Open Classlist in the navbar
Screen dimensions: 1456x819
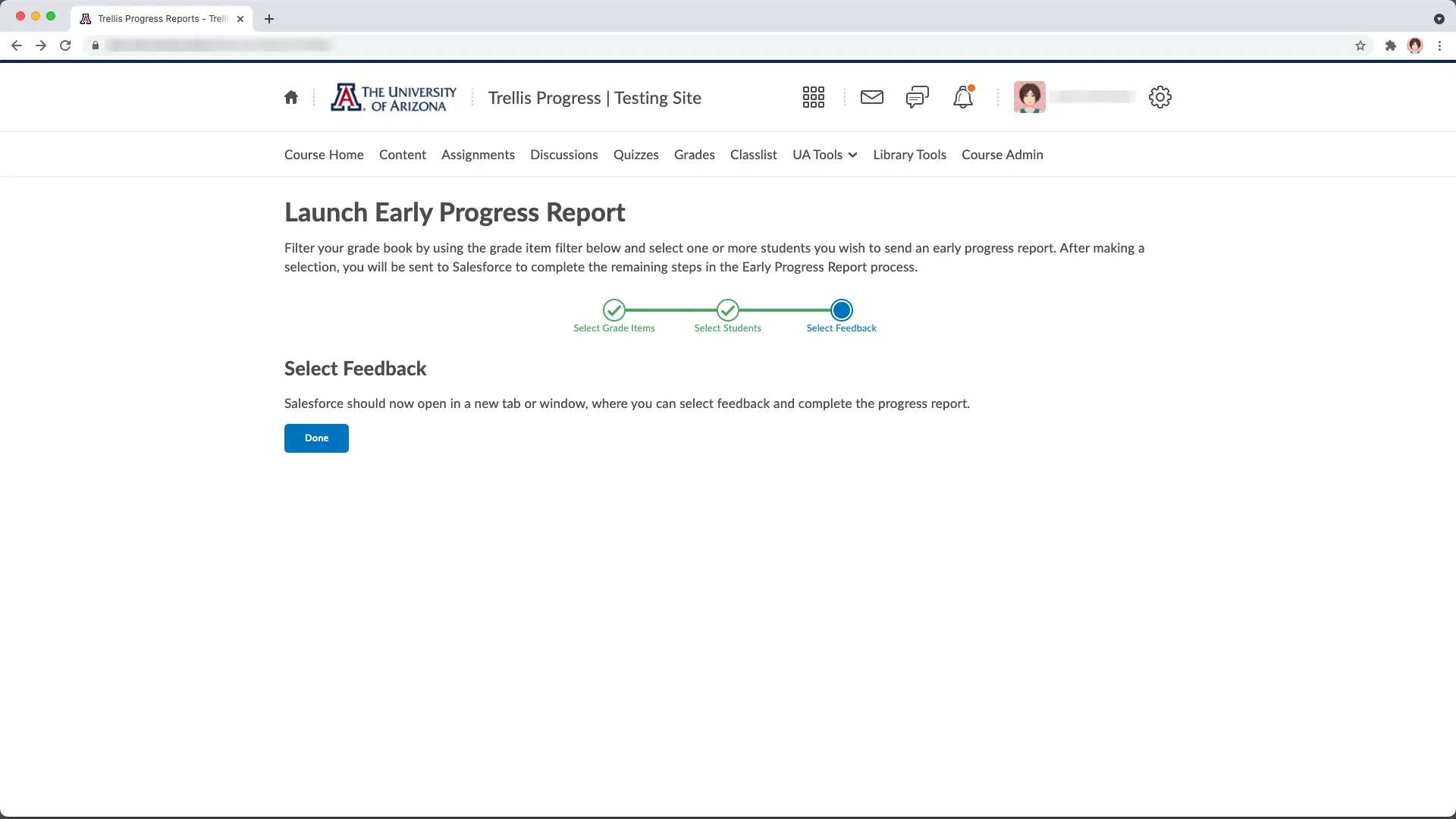[x=754, y=155]
